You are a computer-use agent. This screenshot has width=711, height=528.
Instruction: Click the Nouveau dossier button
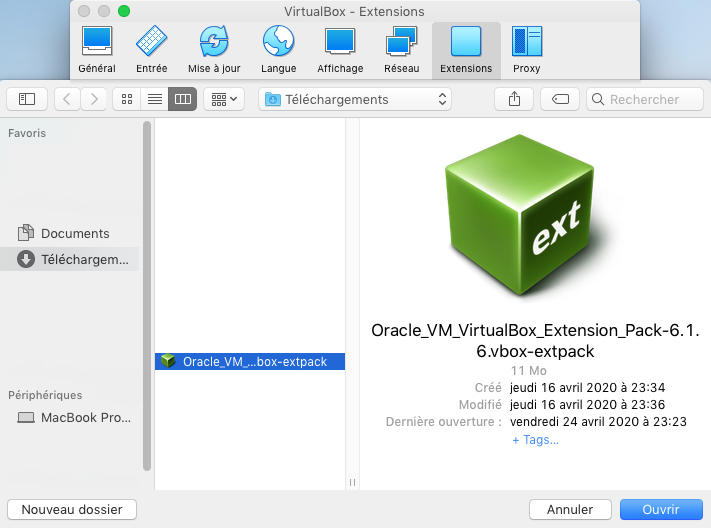click(72, 509)
